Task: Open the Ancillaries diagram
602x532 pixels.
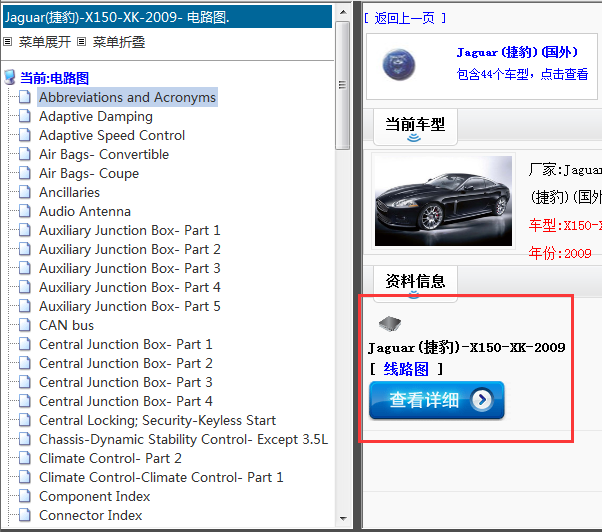Action: click(69, 192)
